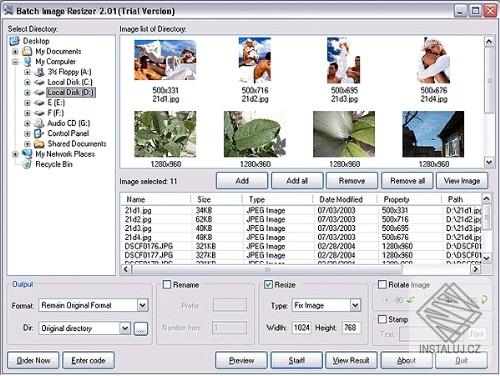Click the My Documents folder icon
The image size is (500, 376).
coord(27,51)
